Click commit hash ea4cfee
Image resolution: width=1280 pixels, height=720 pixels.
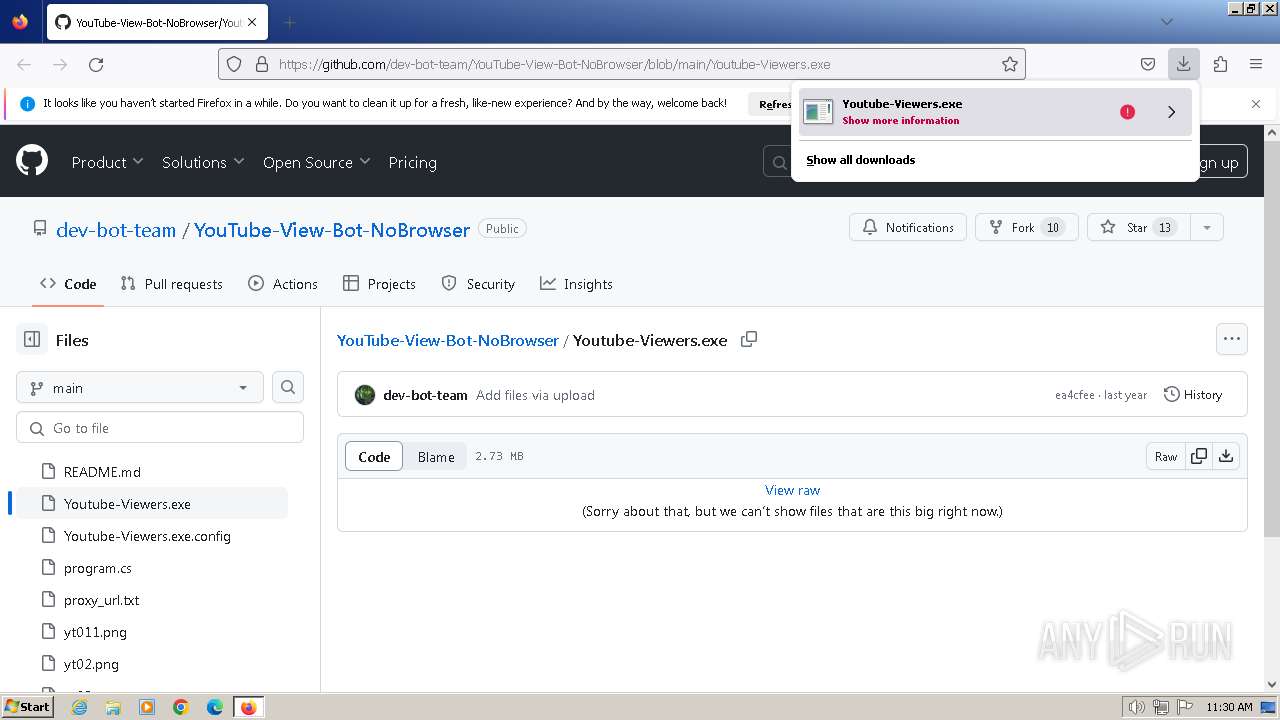coord(1074,395)
